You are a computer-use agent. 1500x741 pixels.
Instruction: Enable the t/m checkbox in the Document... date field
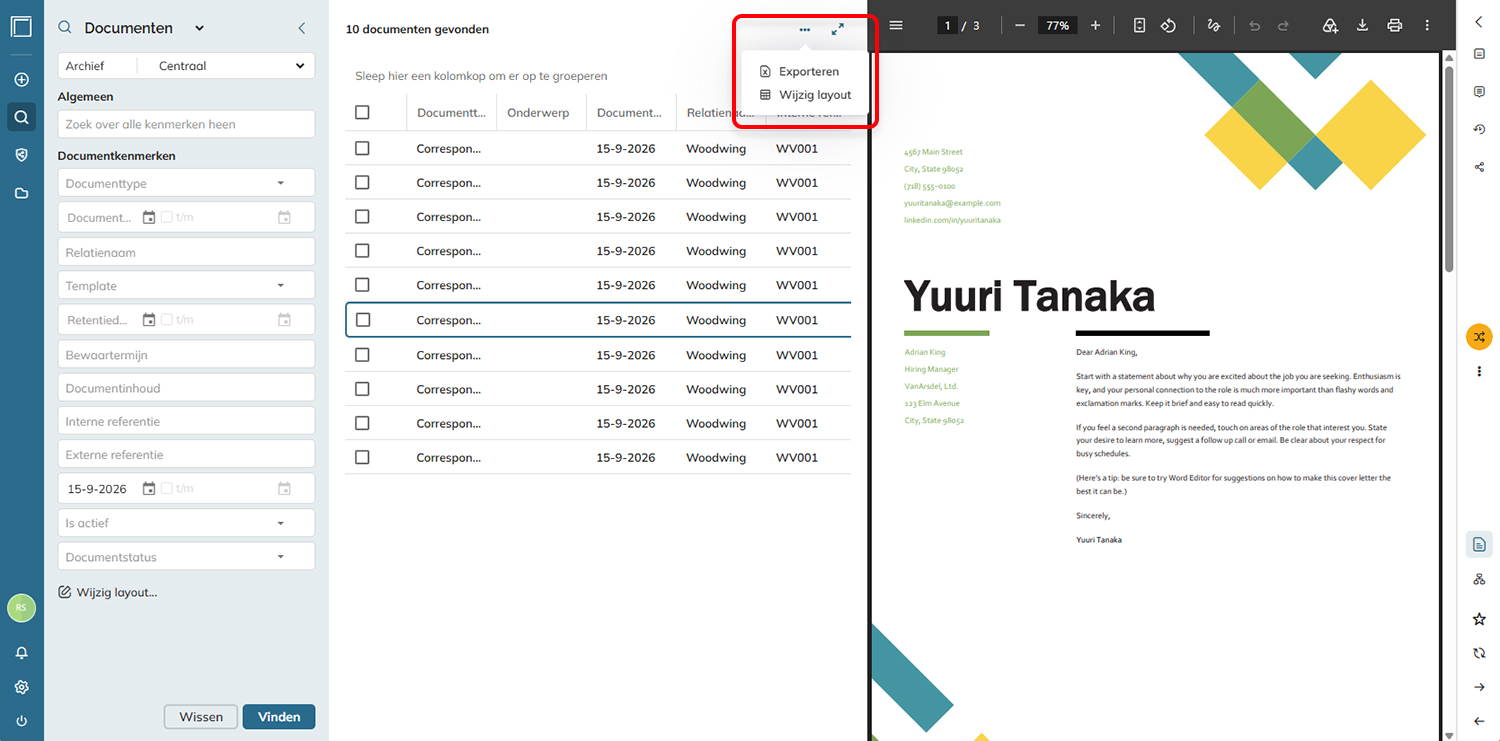(166, 217)
